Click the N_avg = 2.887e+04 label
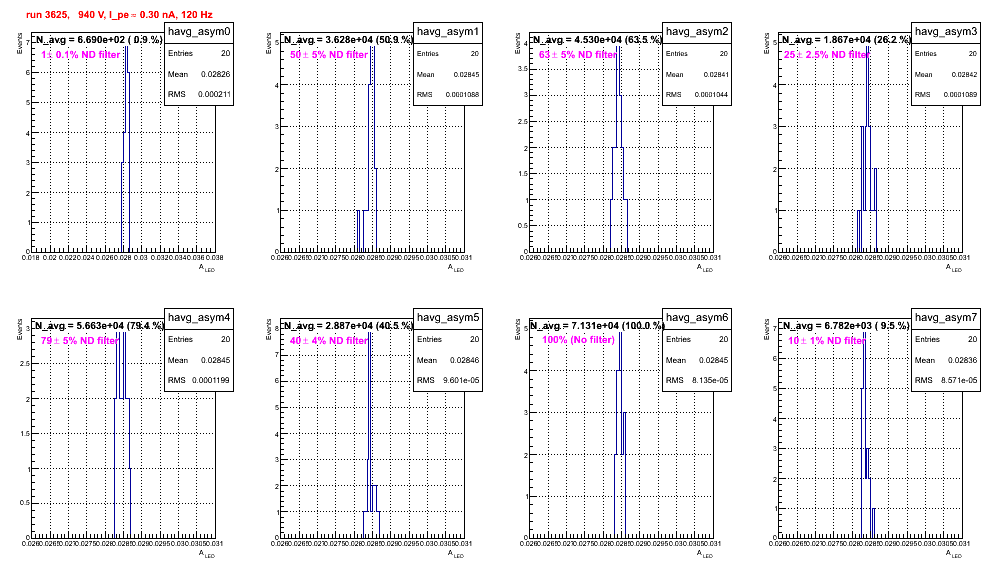 (x=348, y=325)
